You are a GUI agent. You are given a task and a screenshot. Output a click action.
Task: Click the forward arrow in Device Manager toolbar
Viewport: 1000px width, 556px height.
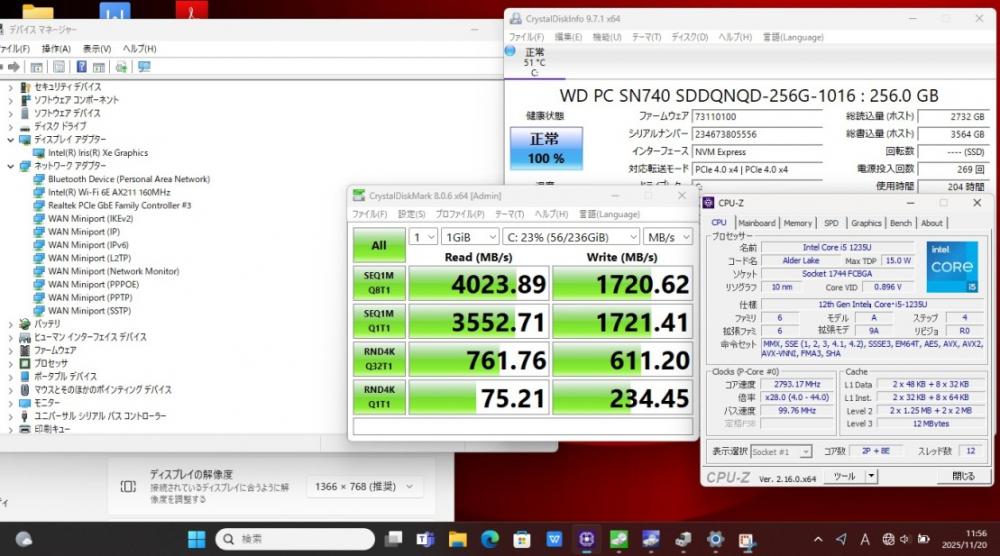pyautogui.click(x=13, y=67)
